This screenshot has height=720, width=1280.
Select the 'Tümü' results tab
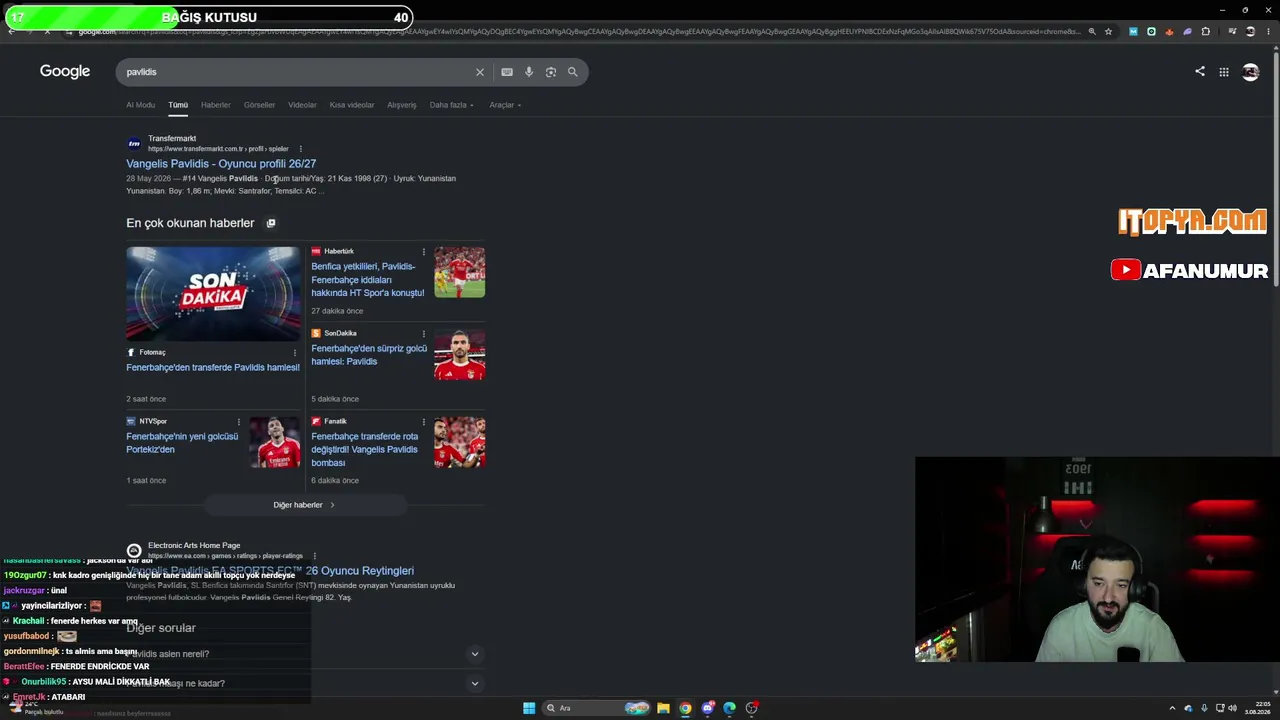(178, 105)
